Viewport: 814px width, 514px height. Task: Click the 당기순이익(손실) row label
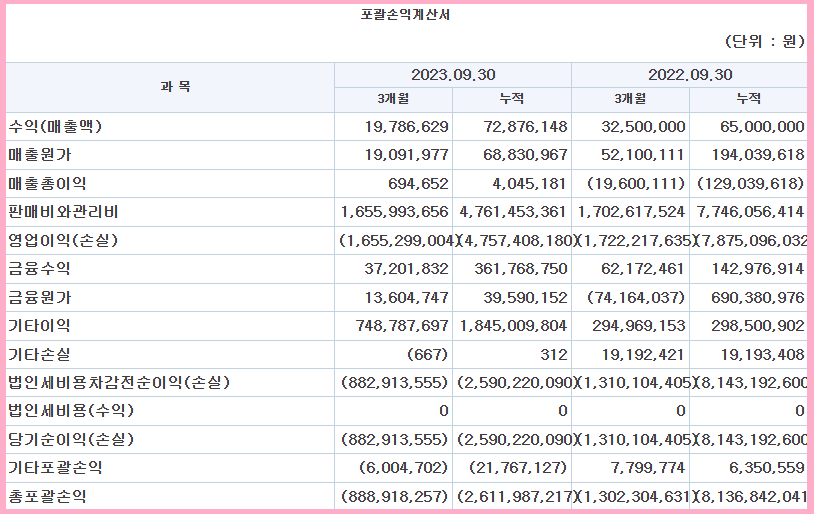pos(71,440)
